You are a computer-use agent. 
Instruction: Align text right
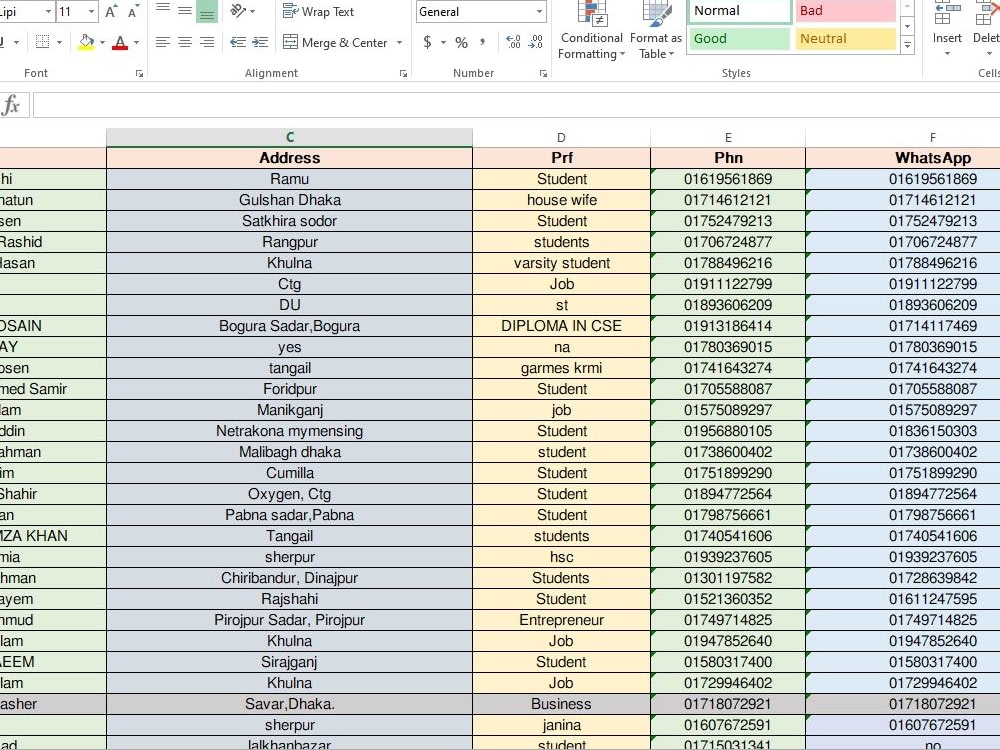pos(207,43)
